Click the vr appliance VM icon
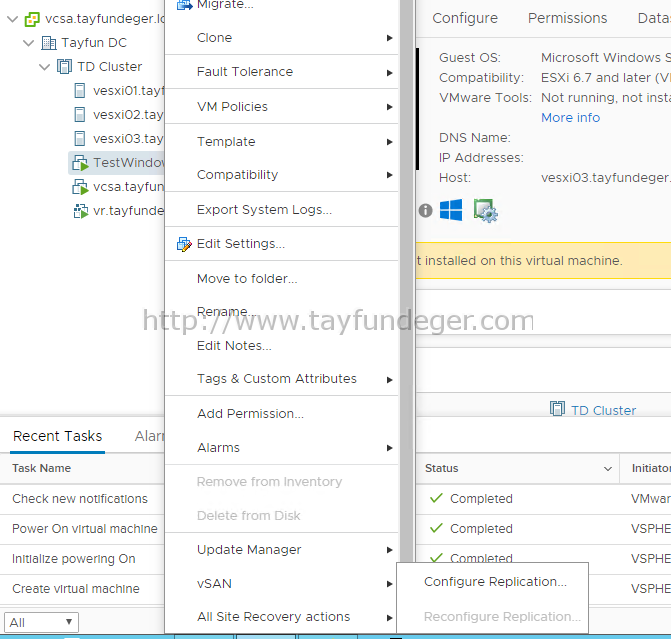The height and width of the screenshot is (639, 671). click(80, 211)
